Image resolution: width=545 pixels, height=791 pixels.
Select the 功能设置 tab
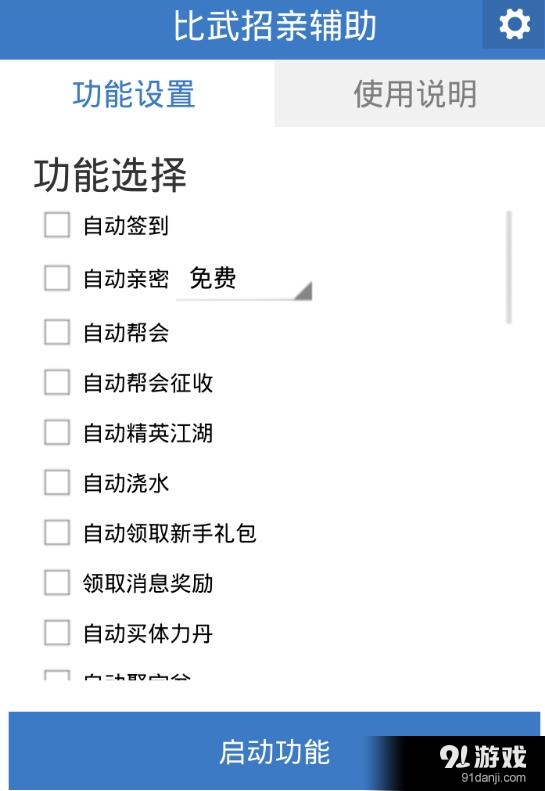coord(134,94)
